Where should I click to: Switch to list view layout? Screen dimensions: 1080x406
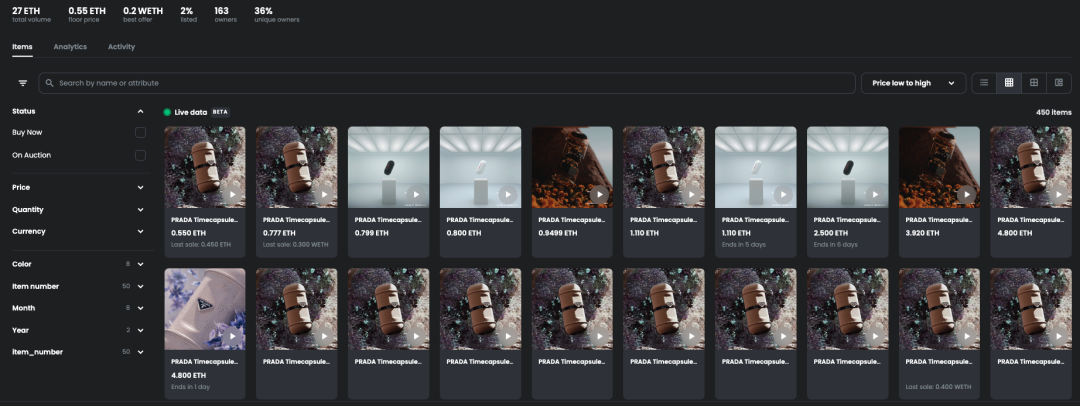pos(984,83)
